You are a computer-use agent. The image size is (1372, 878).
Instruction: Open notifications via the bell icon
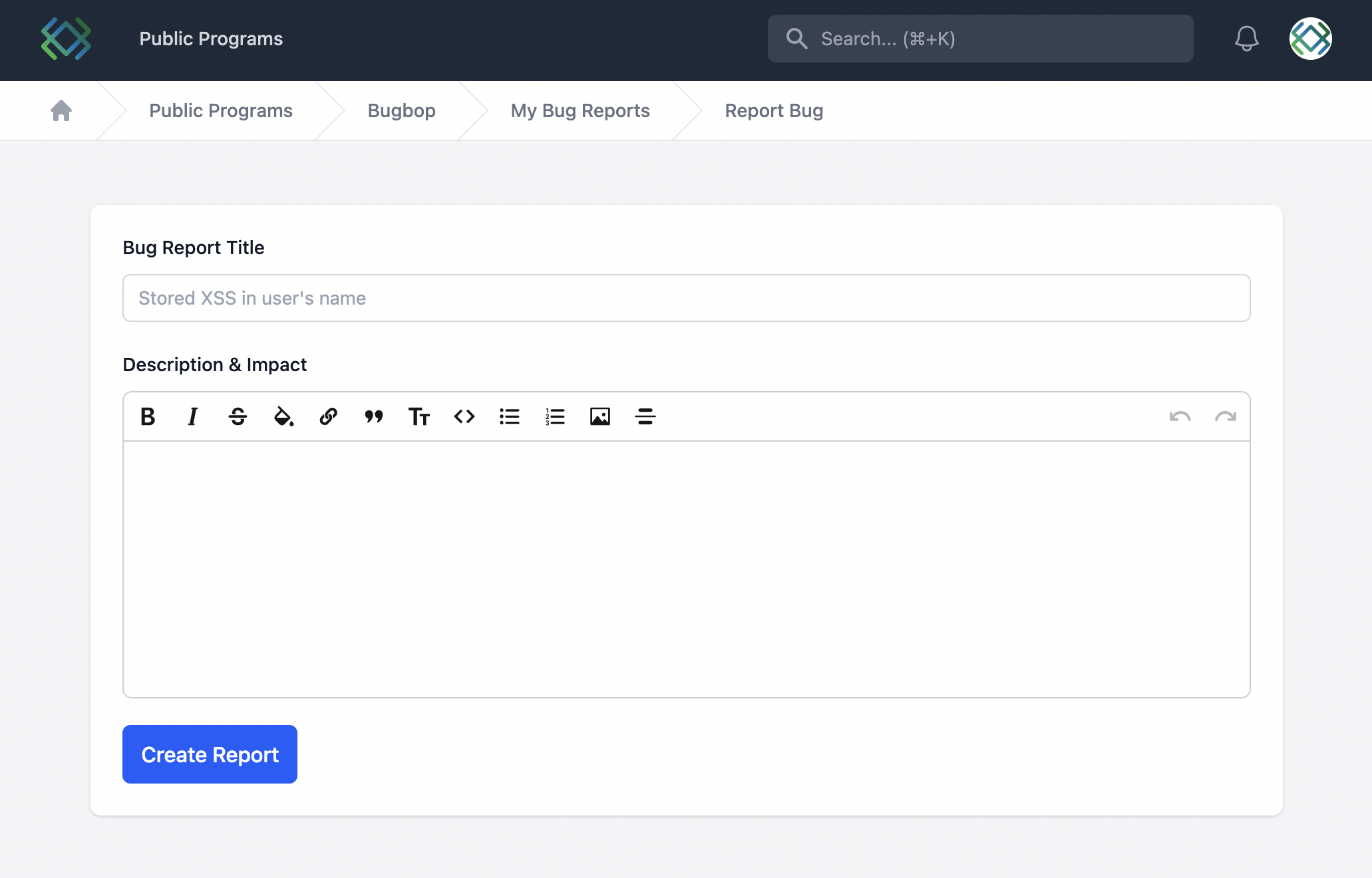point(1246,39)
